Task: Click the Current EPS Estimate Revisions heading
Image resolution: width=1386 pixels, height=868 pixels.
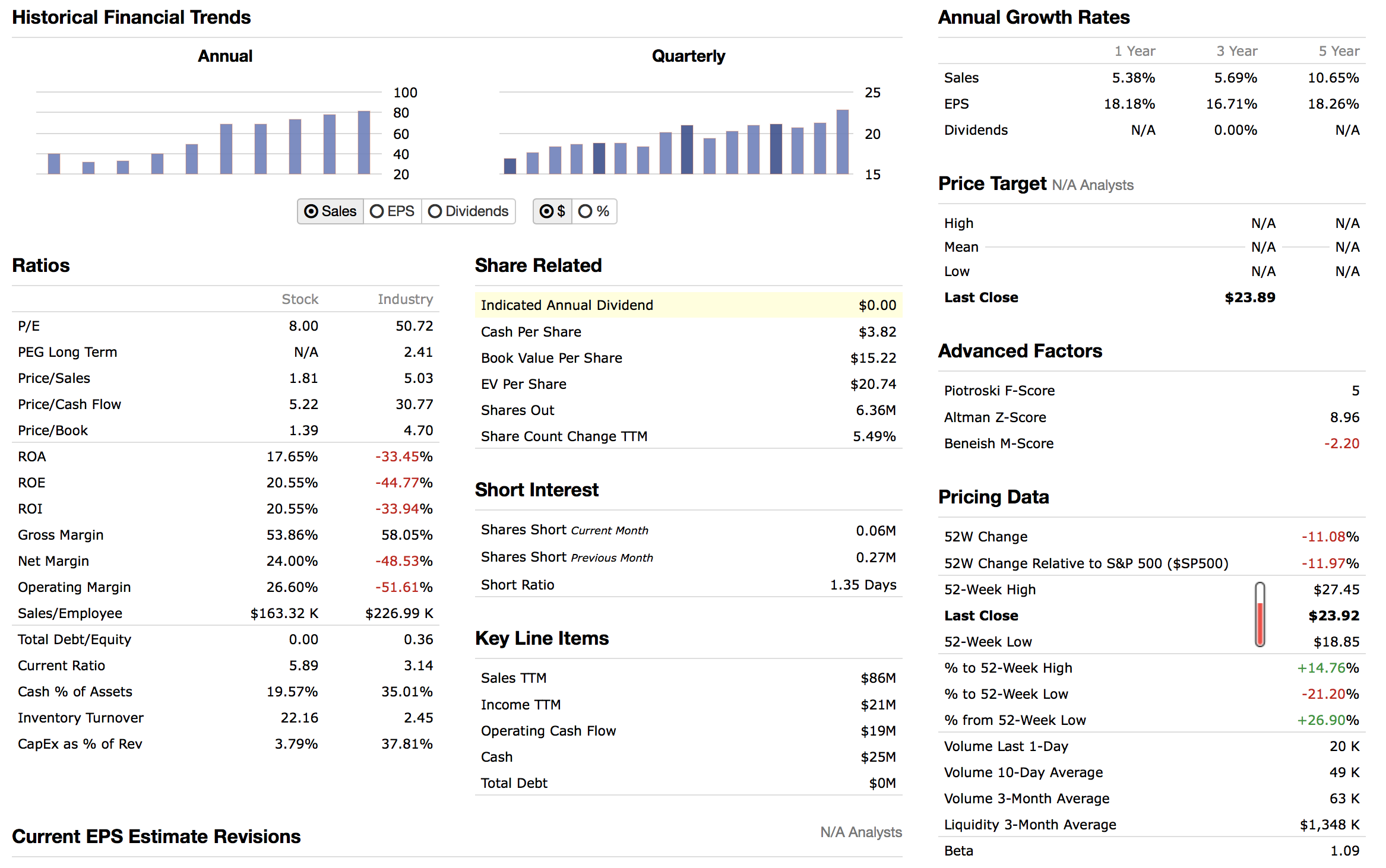Action: pyautogui.click(x=156, y=837)
